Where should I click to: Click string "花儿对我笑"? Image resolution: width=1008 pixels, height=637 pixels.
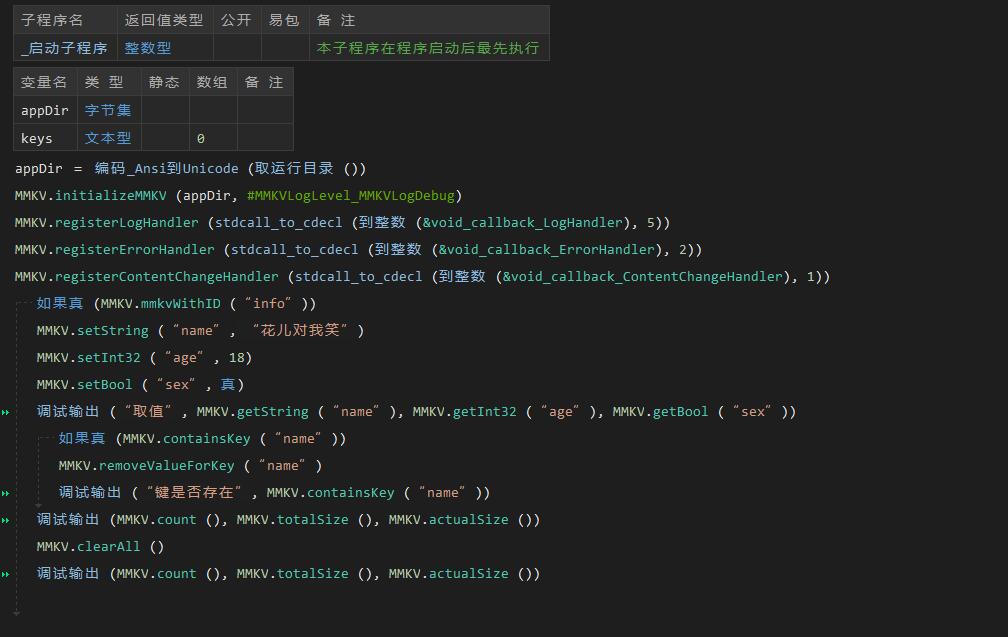coord(300,330)
